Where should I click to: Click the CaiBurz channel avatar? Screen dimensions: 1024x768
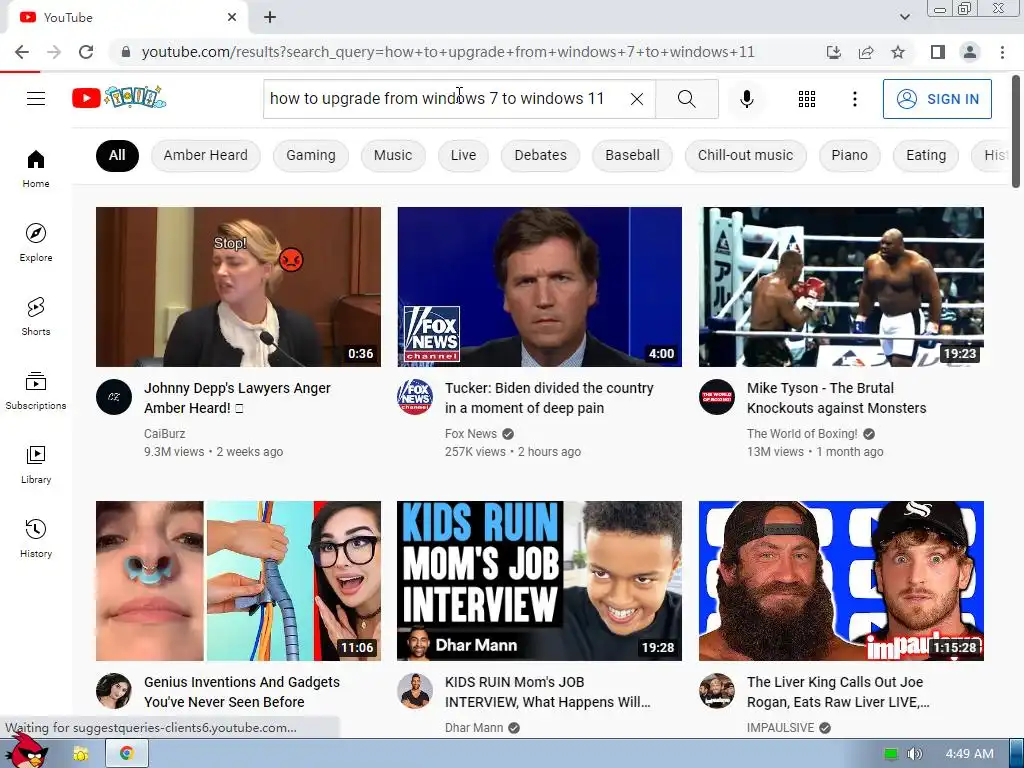tap(114, 397)
